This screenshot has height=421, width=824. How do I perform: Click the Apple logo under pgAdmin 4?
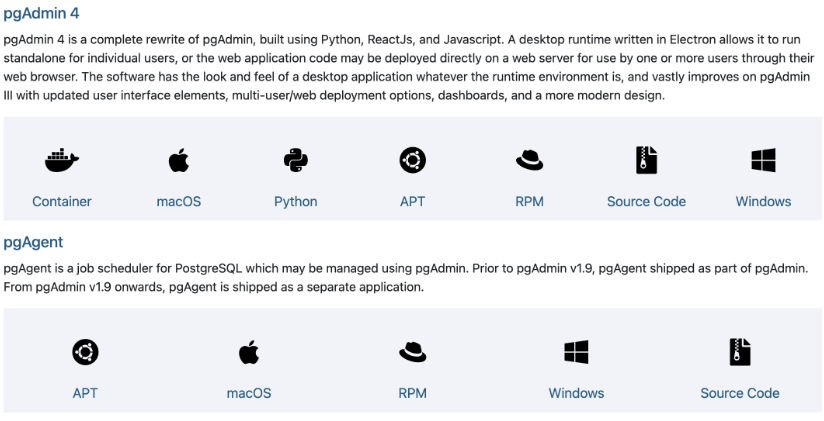[x=179, y=160]
